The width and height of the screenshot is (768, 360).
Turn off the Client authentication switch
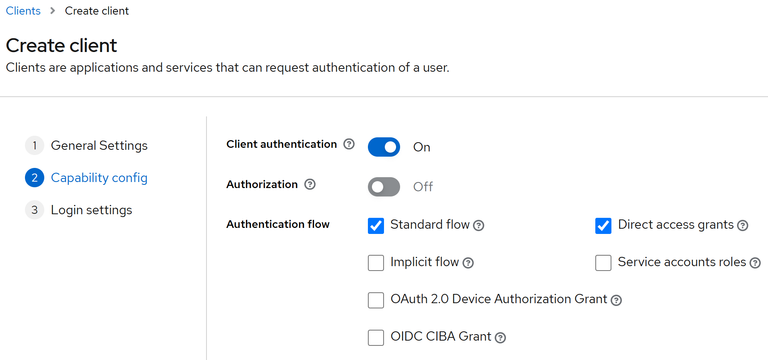pyautogui.click(x=384, y=147)
